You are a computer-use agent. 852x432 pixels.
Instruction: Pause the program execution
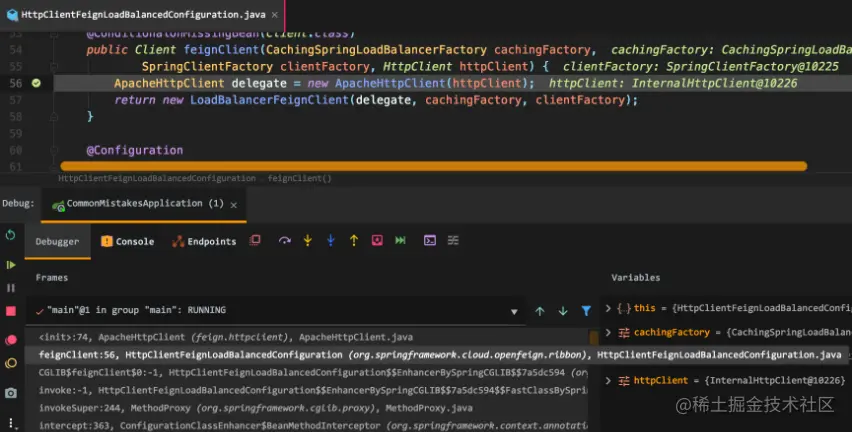click(x=10, y=288)
